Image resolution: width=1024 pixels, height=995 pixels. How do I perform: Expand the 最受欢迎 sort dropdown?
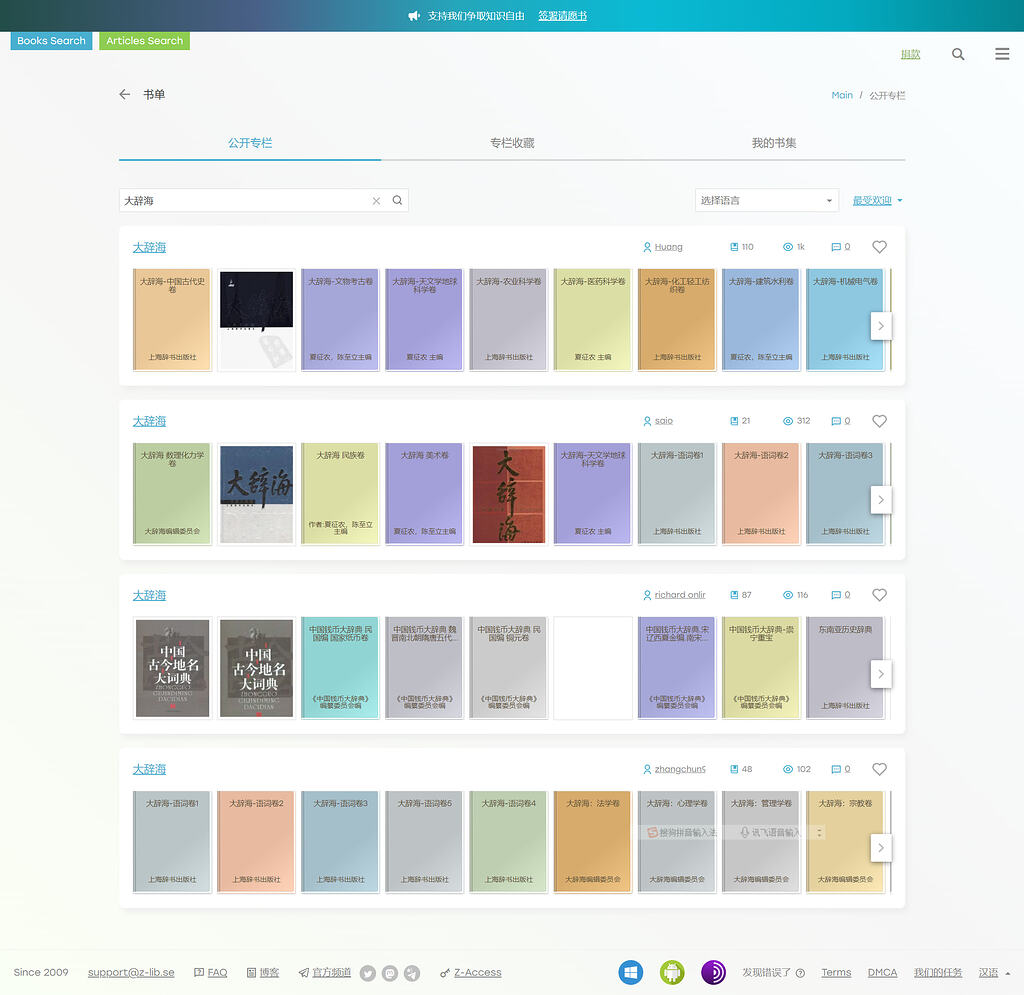[877, 201]
